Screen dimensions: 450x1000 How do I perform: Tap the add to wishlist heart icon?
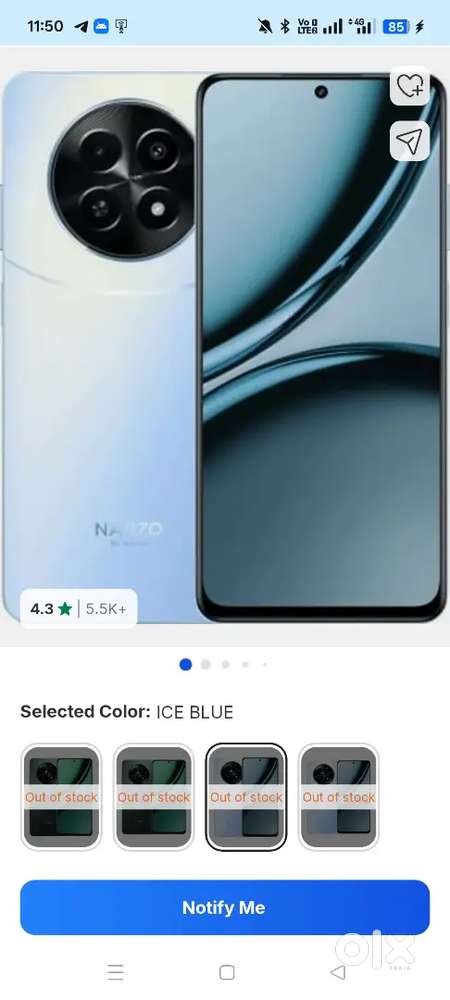410,86
